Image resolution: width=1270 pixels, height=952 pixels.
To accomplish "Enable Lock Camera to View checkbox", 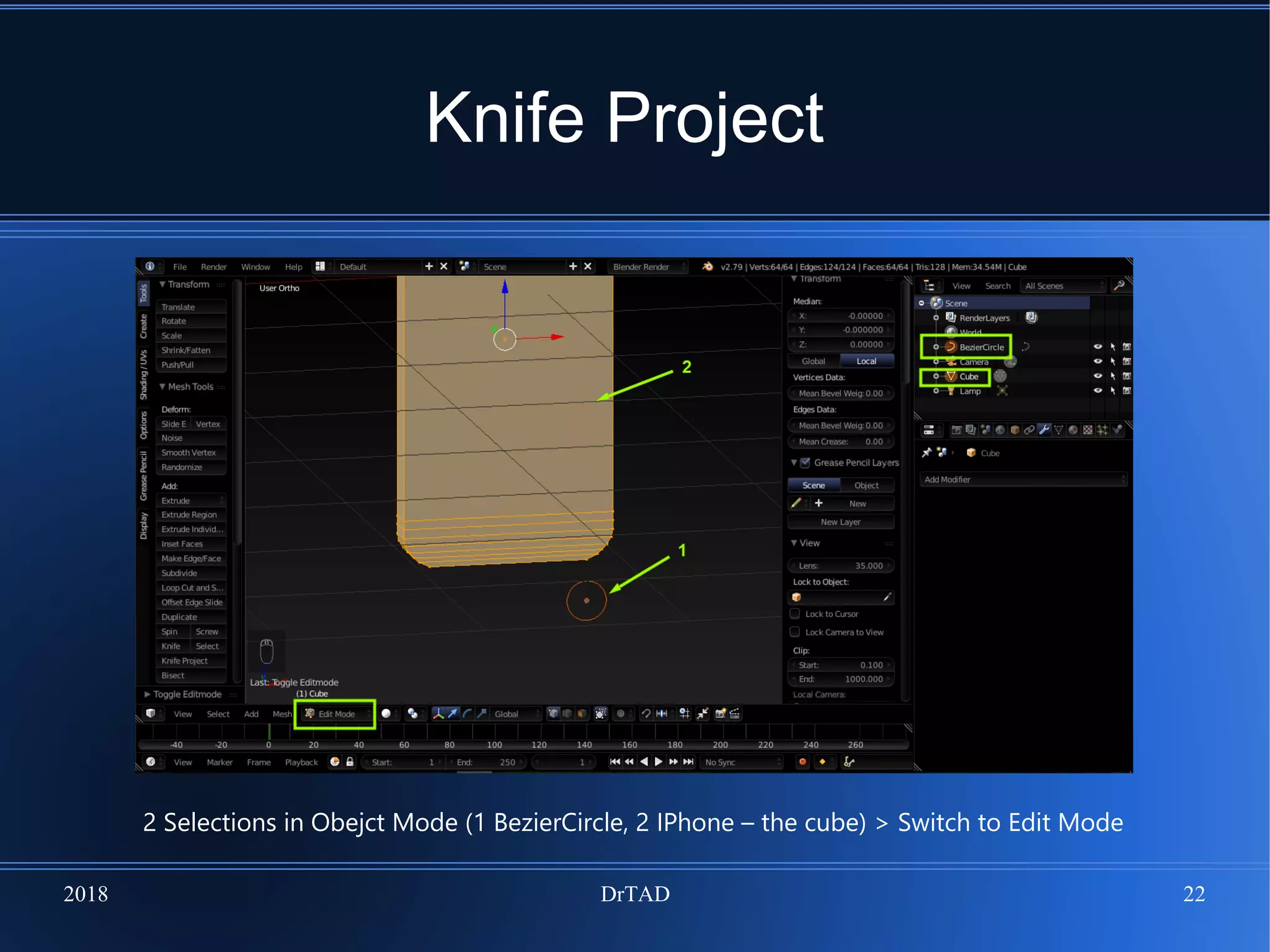I will point(795,632).
